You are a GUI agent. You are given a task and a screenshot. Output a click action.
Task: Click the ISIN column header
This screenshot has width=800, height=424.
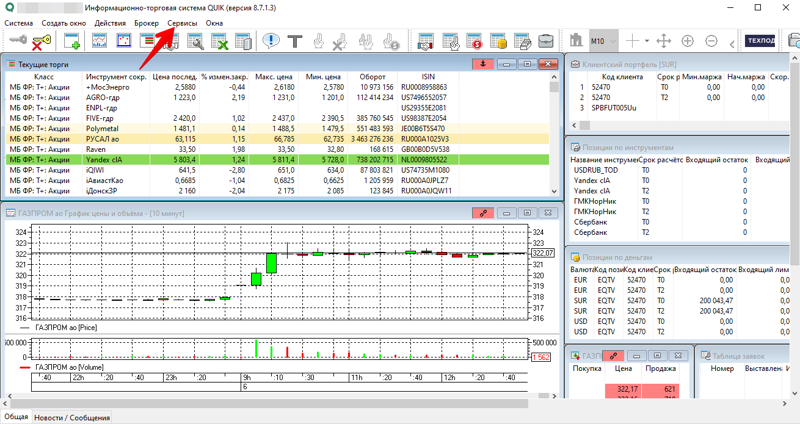[428, 77]
